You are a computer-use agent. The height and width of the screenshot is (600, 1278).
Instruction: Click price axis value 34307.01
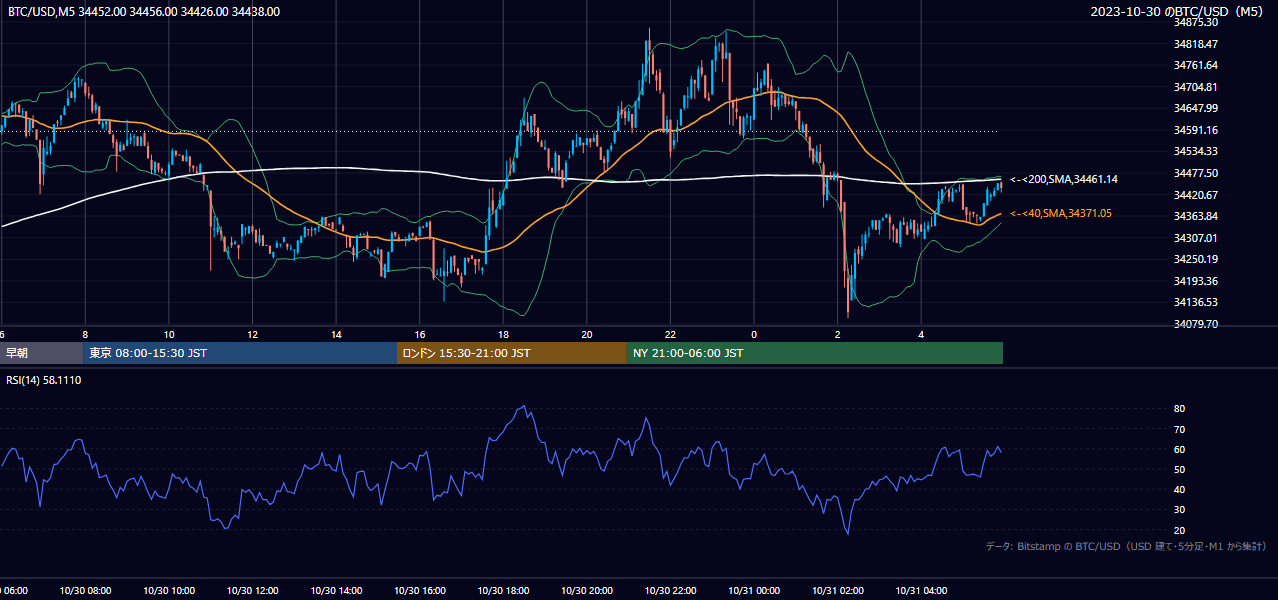[x=1196, y=237]
